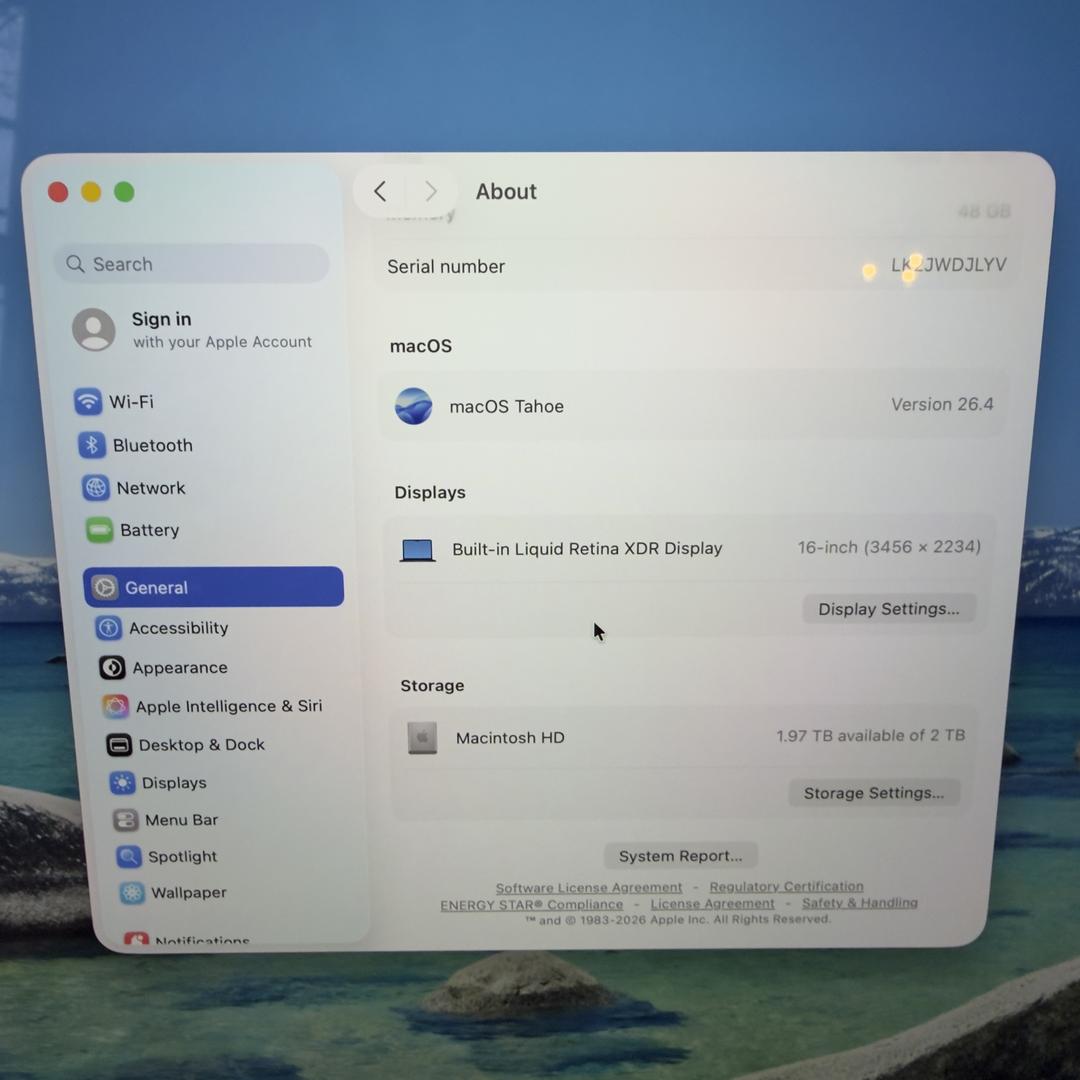Click the Wi-Fi icon in sidebar
The width and height of the screenshot is (1080, 1080).
click(87, 402)
